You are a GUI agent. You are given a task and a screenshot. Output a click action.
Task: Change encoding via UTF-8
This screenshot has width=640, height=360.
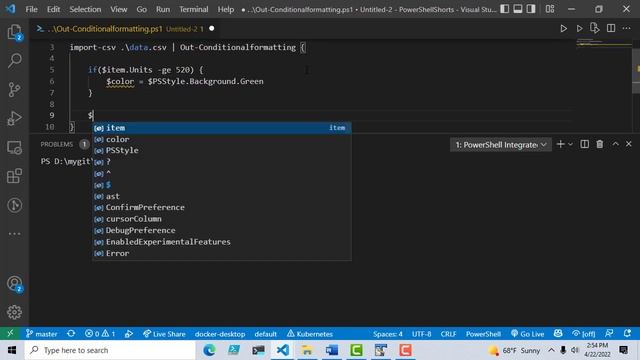pos(421,334)
